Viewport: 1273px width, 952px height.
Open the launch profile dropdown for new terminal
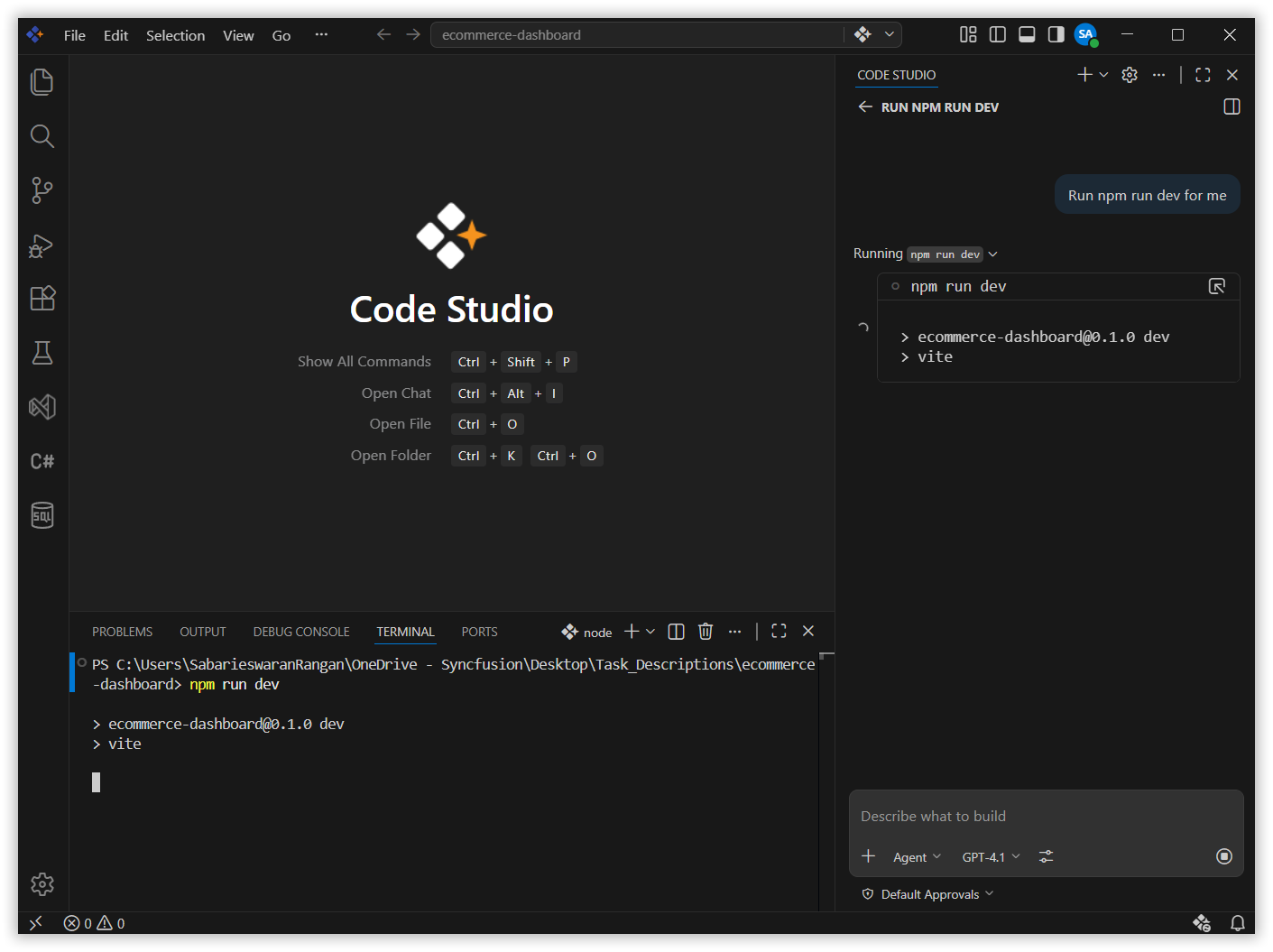[x=650, y=632]
